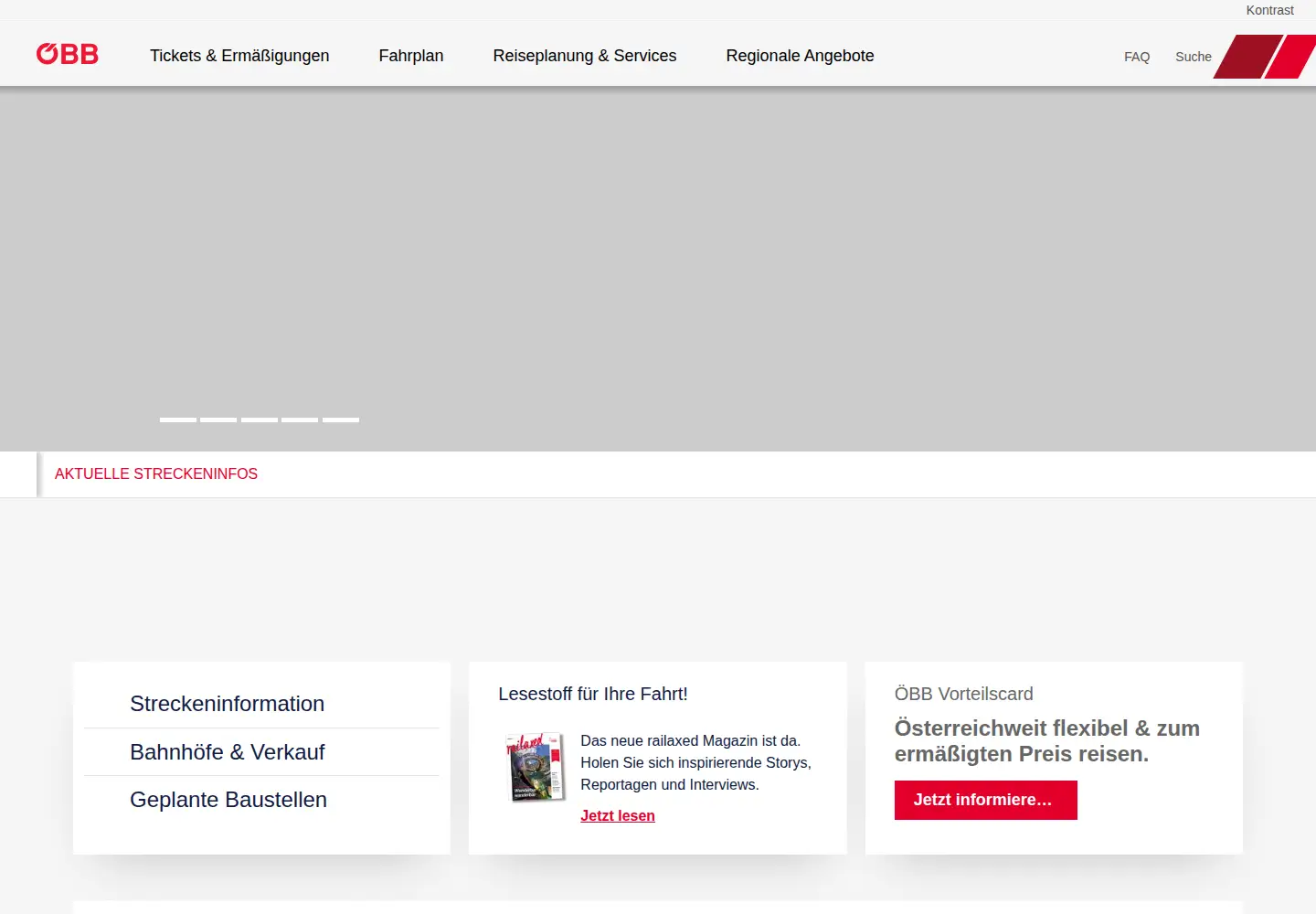
Task: Click the ÖBB logo
Action: [68, 54]
